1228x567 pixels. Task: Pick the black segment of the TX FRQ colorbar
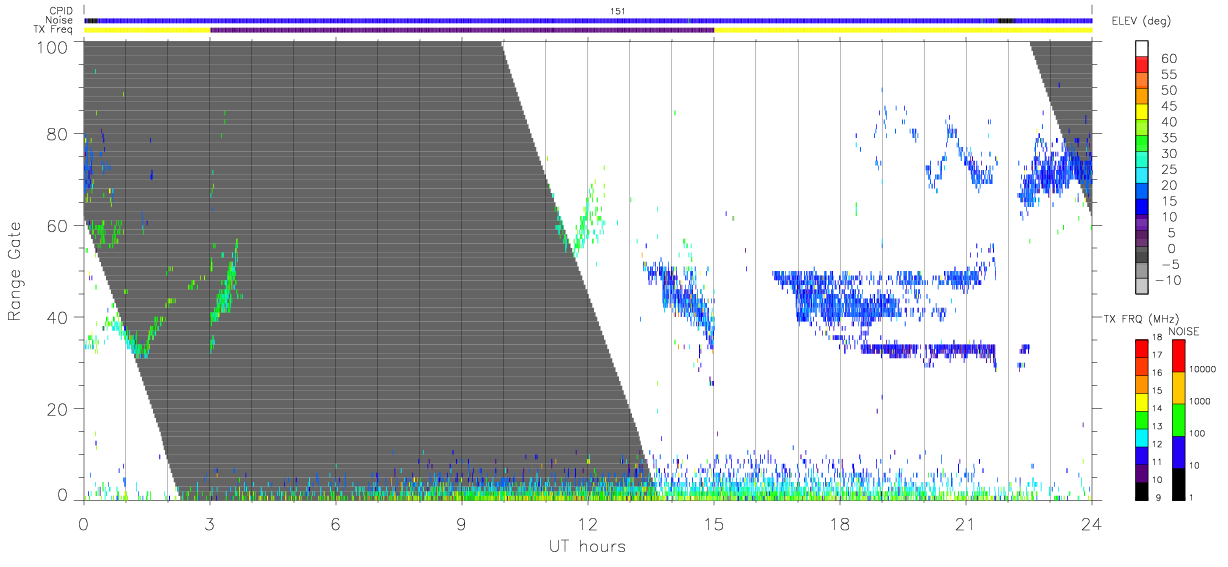point(1141,490)
